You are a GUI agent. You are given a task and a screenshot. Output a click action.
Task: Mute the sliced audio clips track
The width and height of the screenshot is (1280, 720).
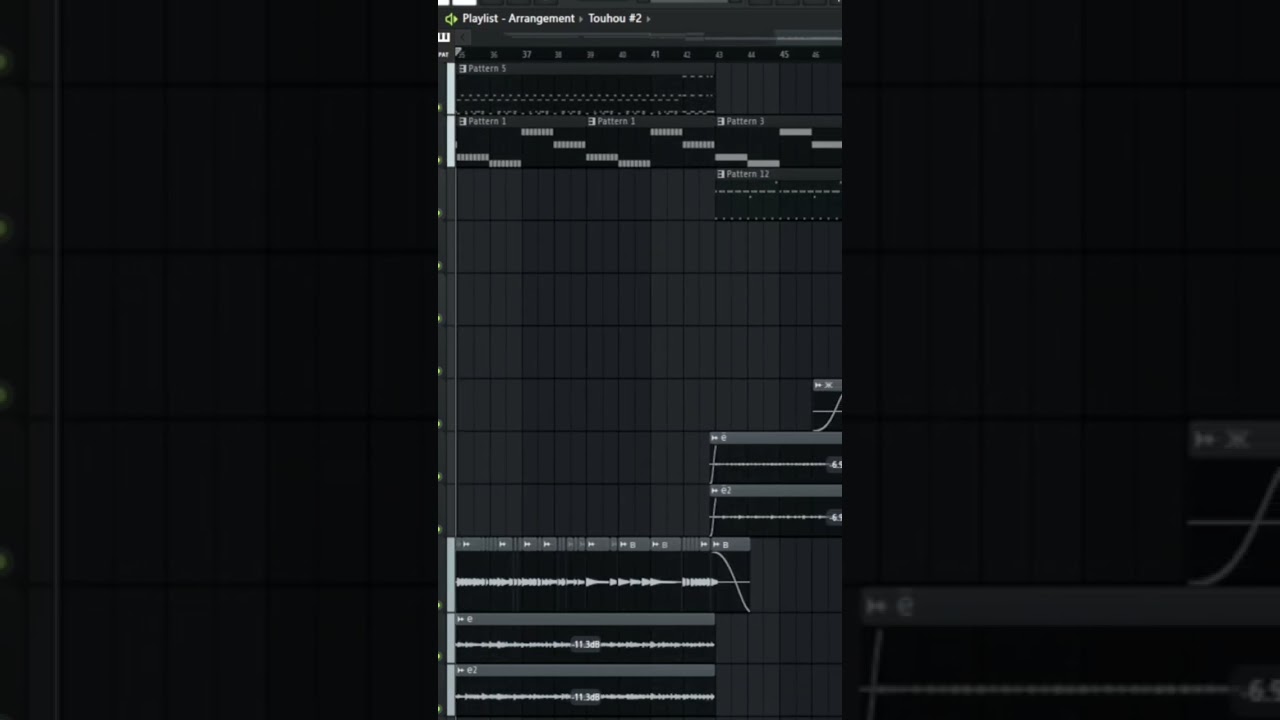[441, 605]
